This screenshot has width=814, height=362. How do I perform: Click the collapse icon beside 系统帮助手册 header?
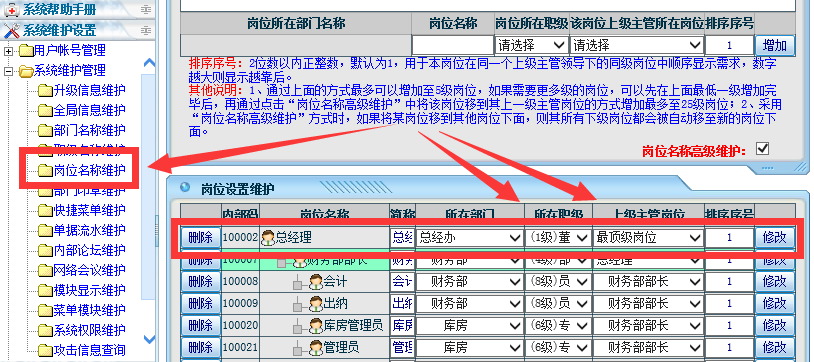tap(147, 9)
